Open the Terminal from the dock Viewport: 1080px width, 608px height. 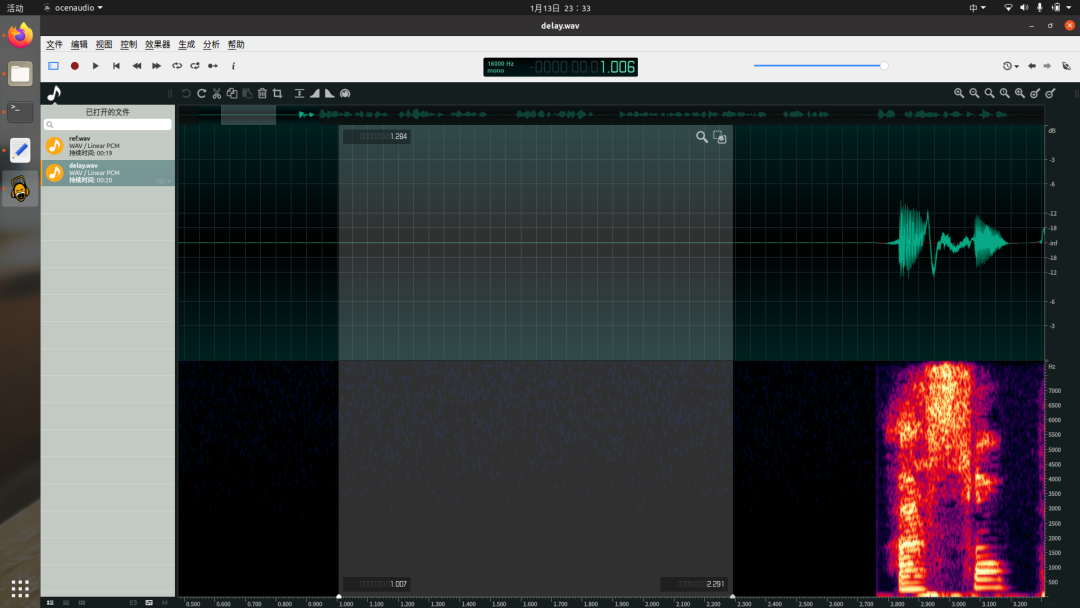pos(20,112)
